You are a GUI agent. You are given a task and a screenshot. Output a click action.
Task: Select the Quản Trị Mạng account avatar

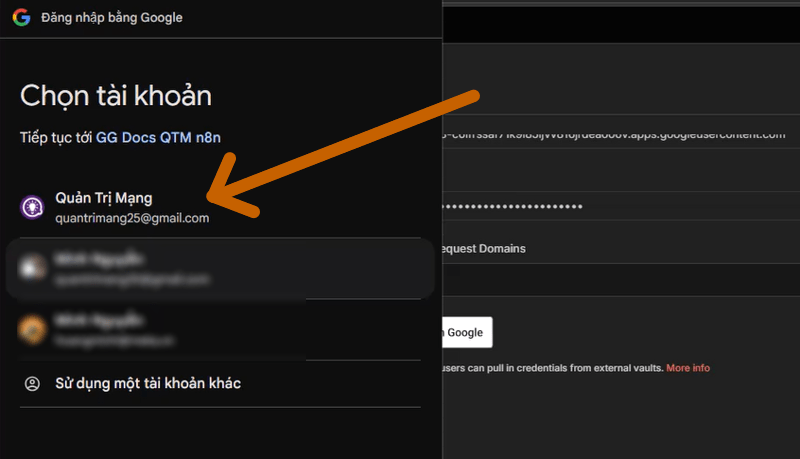[x=32, y=208]
